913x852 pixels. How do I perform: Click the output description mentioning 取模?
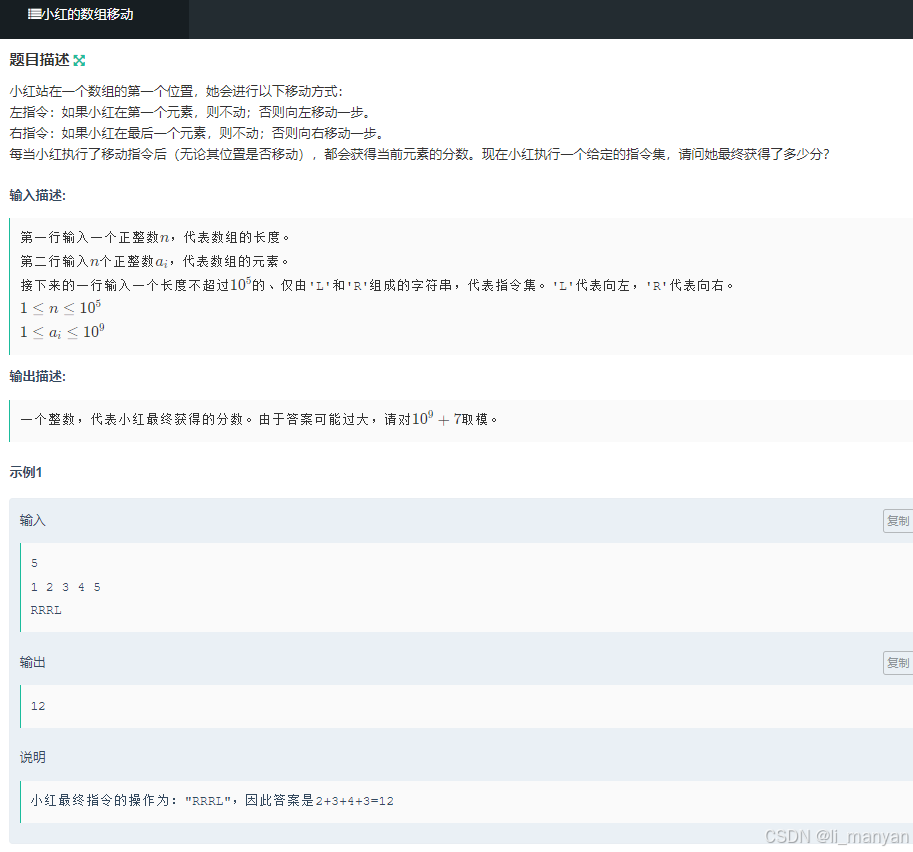[259, 419]
